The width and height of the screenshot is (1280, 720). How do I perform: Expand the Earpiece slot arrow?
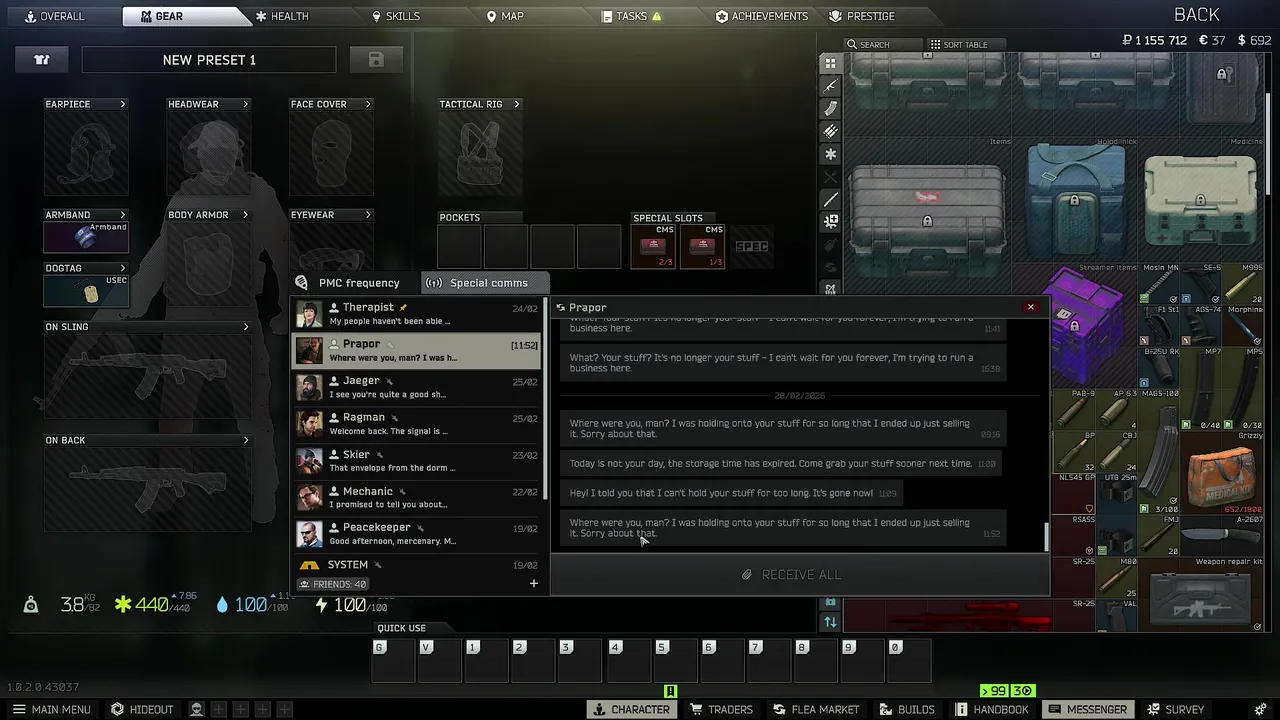point(123,104)
